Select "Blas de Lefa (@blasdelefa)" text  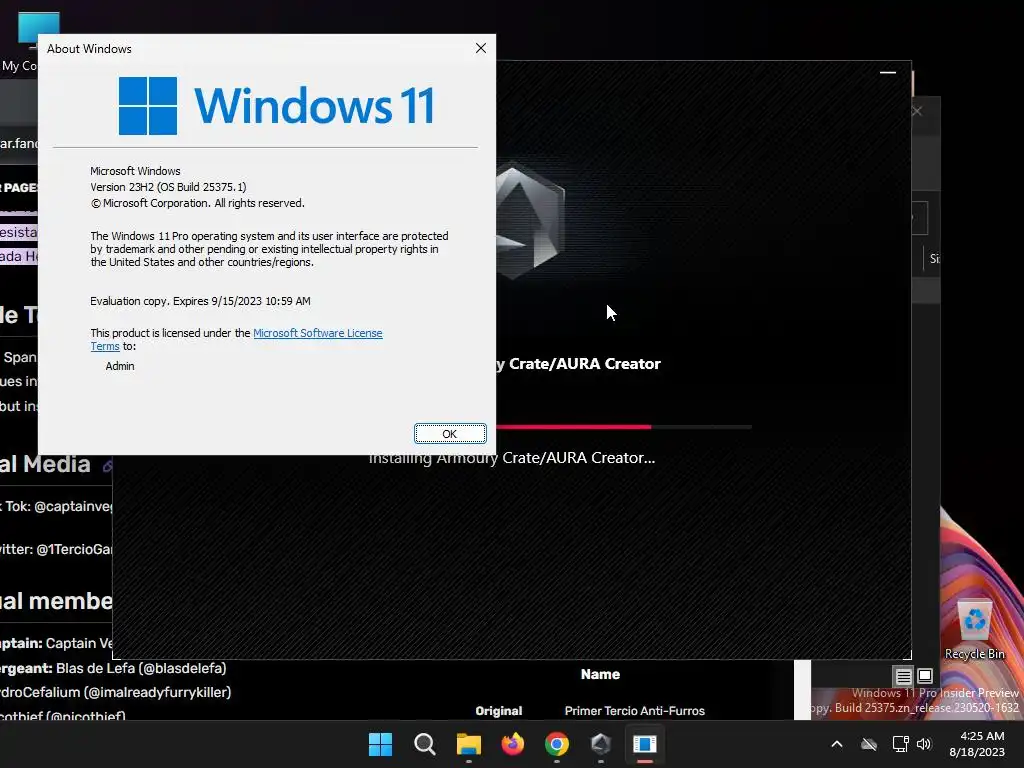tap(141, 668)
